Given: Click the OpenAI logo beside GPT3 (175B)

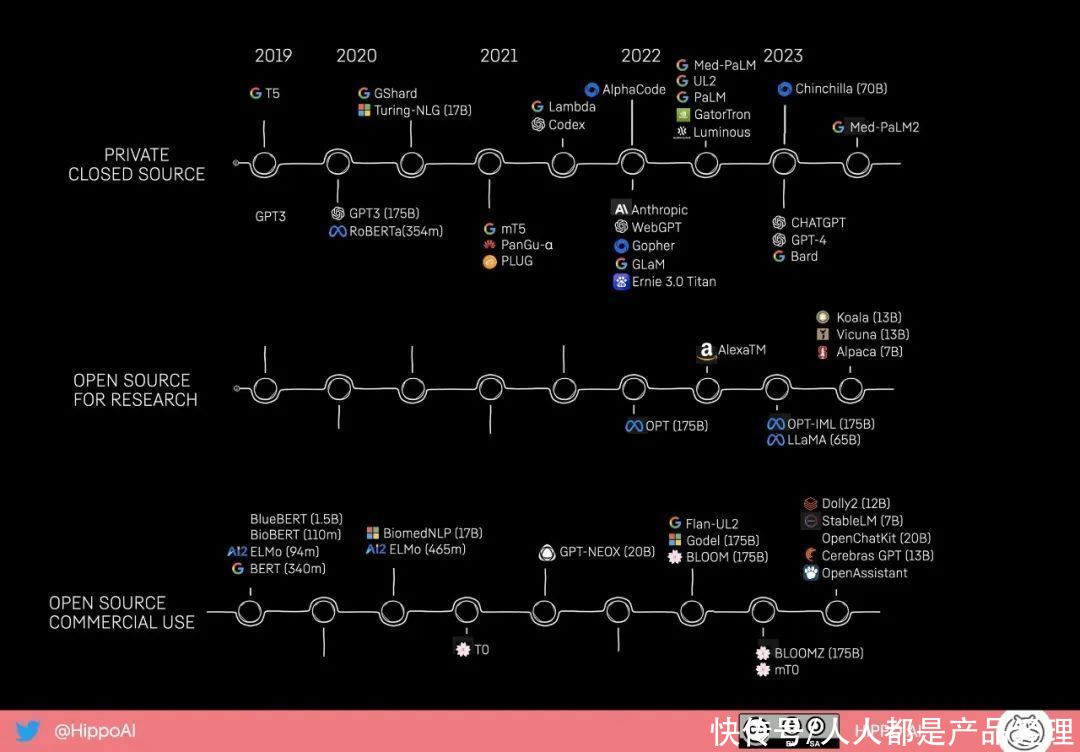Looking at the screenshot, I should click(338, 213).
